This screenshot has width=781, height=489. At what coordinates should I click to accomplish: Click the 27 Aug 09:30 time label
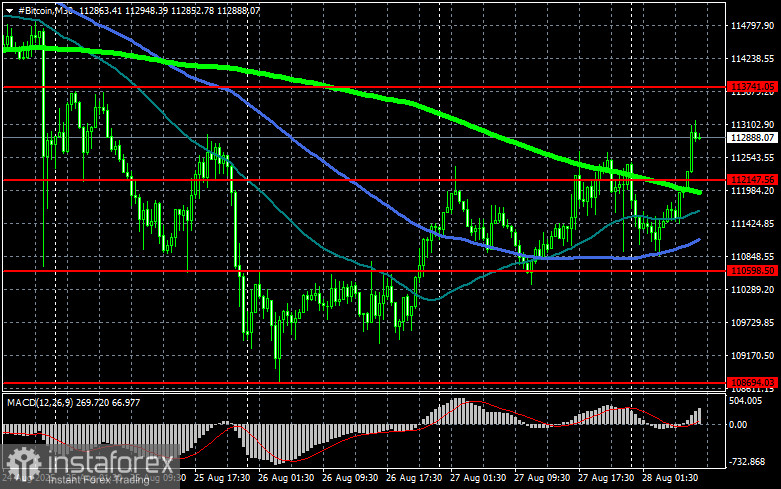tap(542, 478)
